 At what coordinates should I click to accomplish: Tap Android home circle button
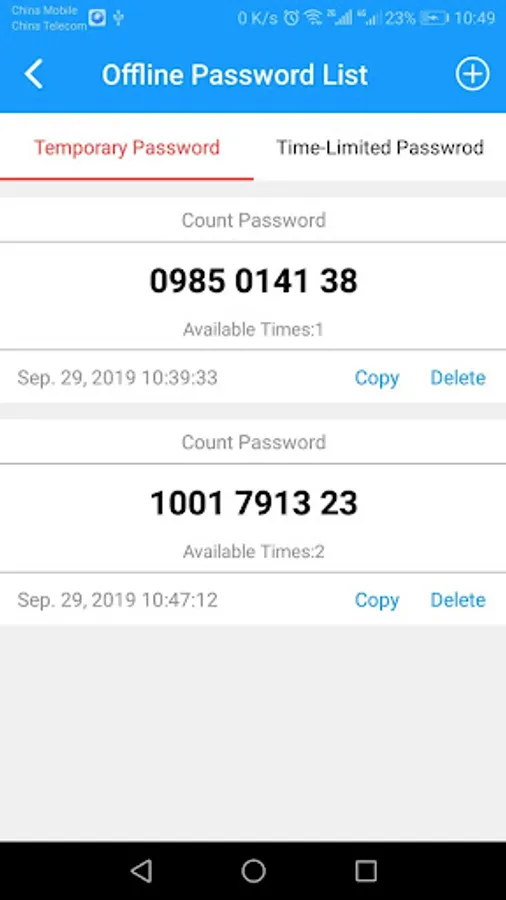coord(253,871)
